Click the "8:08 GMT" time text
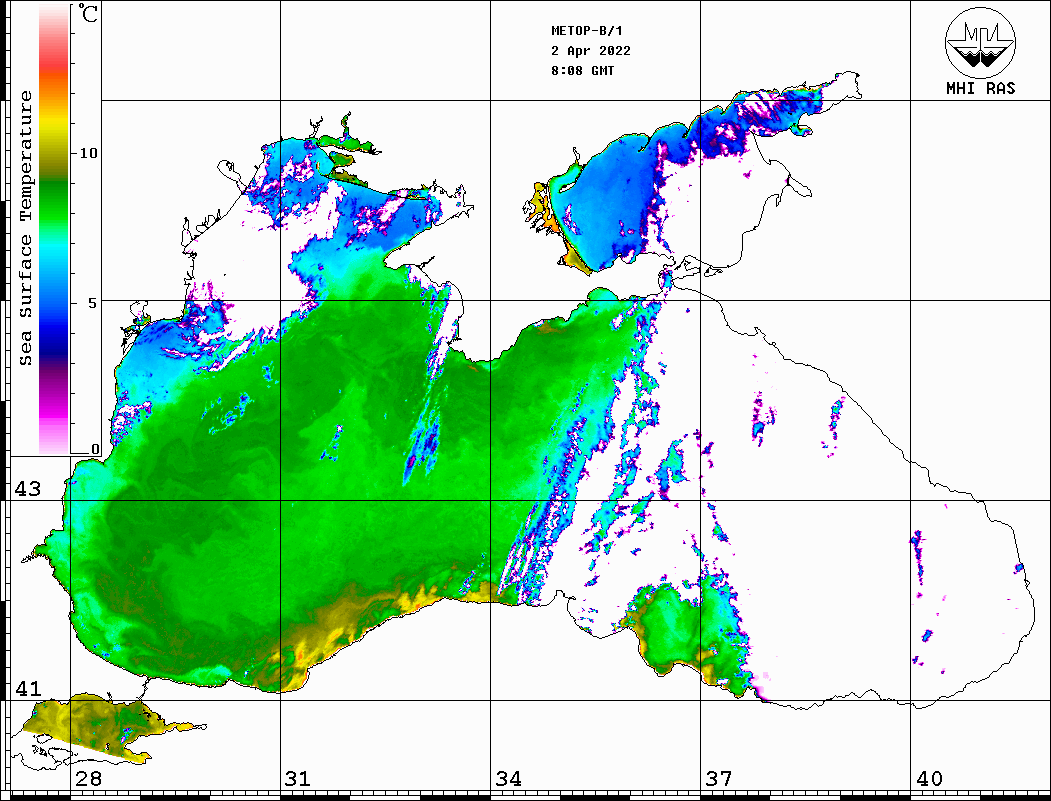The width and height of the screenshot is (1051, 801). point(582,70)
